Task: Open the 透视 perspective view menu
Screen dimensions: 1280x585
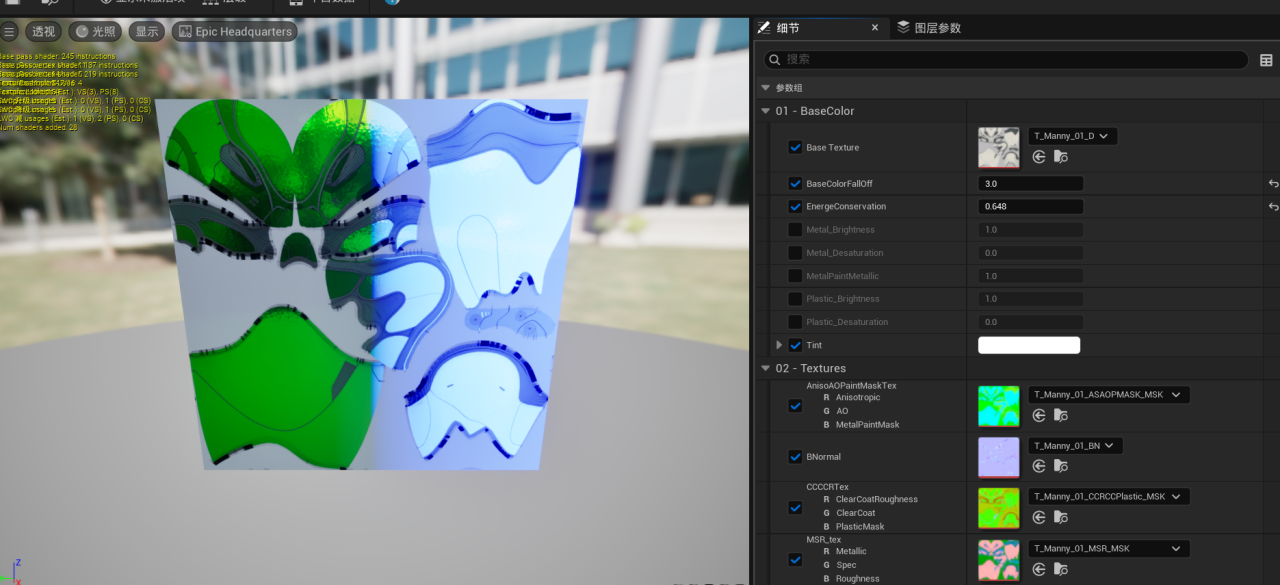Action: point(43,32)
